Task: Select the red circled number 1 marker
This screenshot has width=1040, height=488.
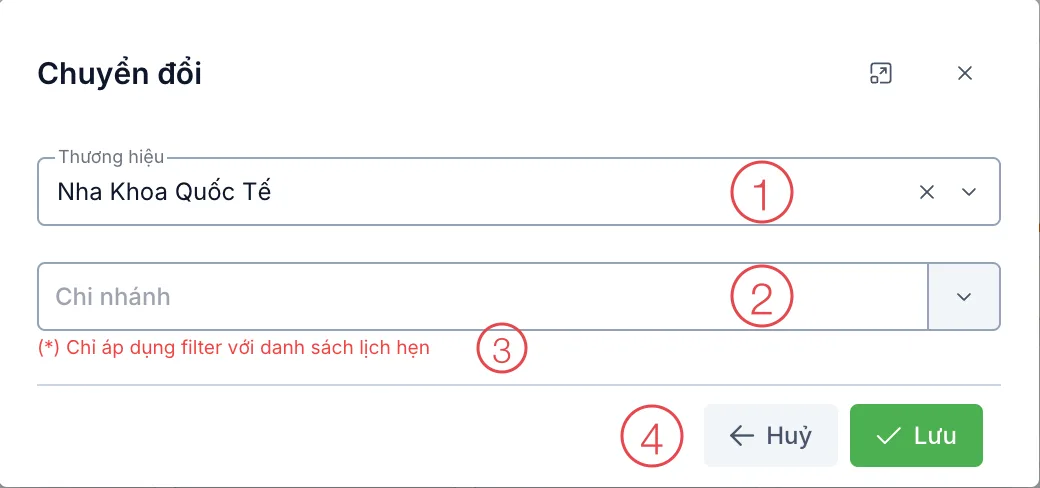Action: [761, 191]
